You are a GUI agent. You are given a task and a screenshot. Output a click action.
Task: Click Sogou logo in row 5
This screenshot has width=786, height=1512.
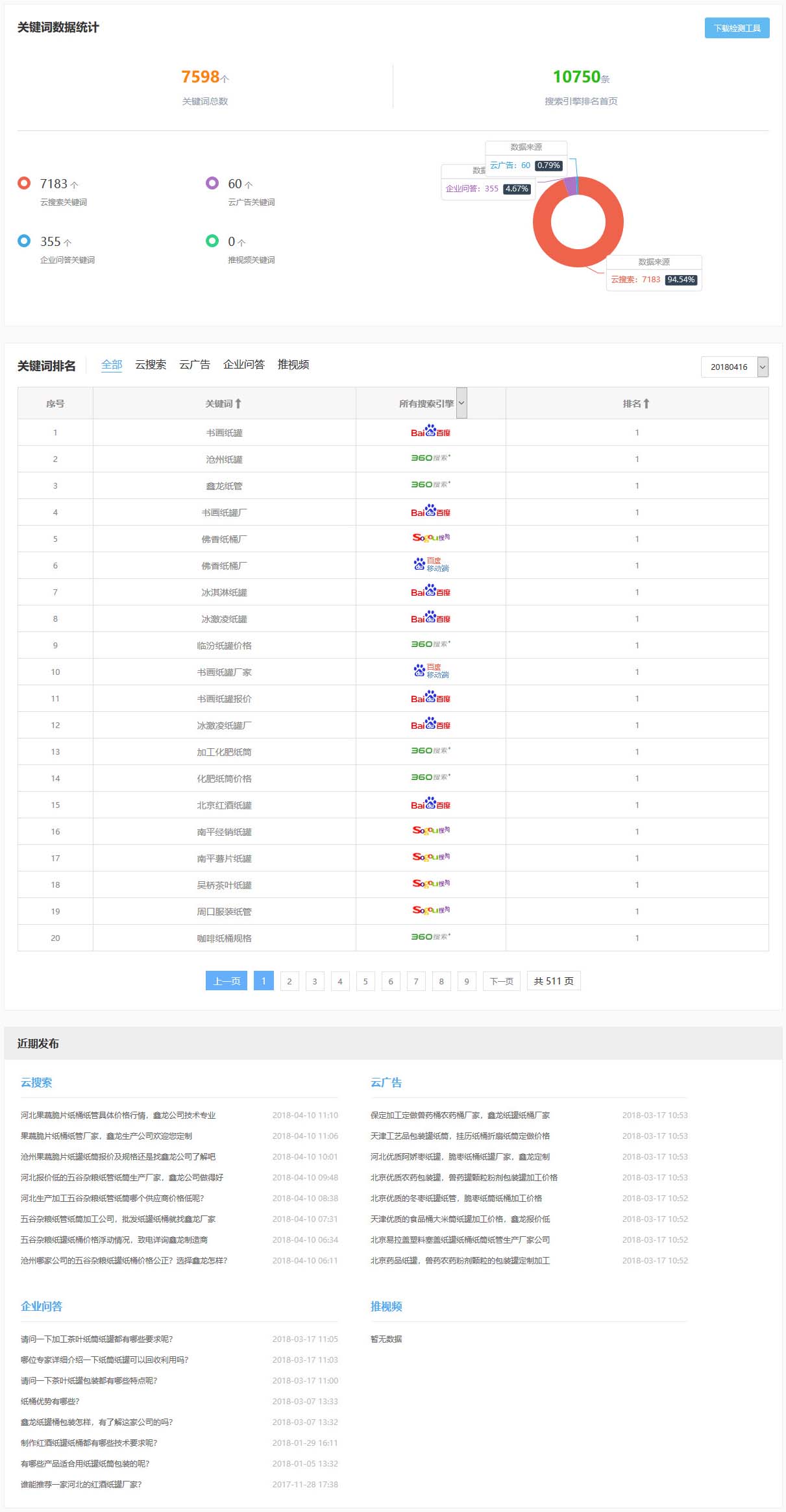pos(430,539)
